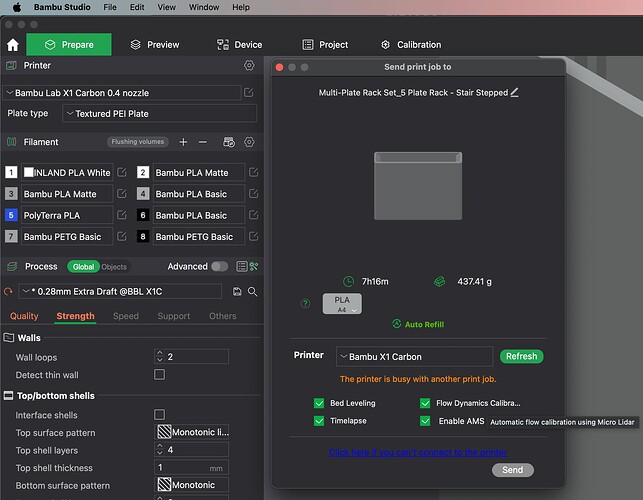Enable Interface shells checkbox

point(160,414)
